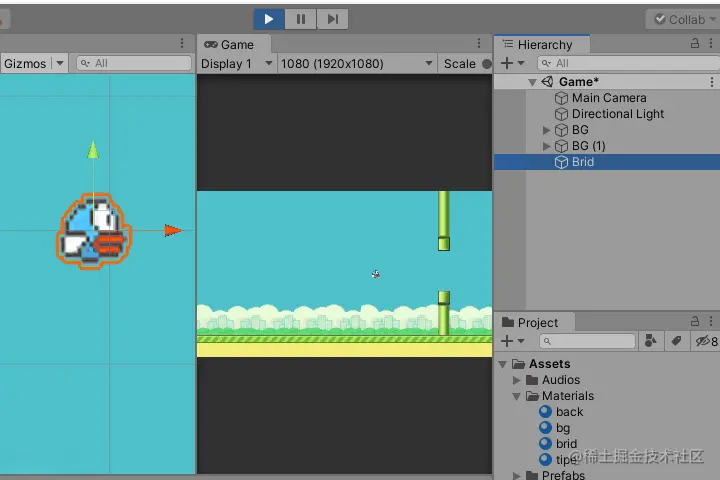Select the Assets folder
720x480 pixels.
pyautogui.click(x=549, y=364)
